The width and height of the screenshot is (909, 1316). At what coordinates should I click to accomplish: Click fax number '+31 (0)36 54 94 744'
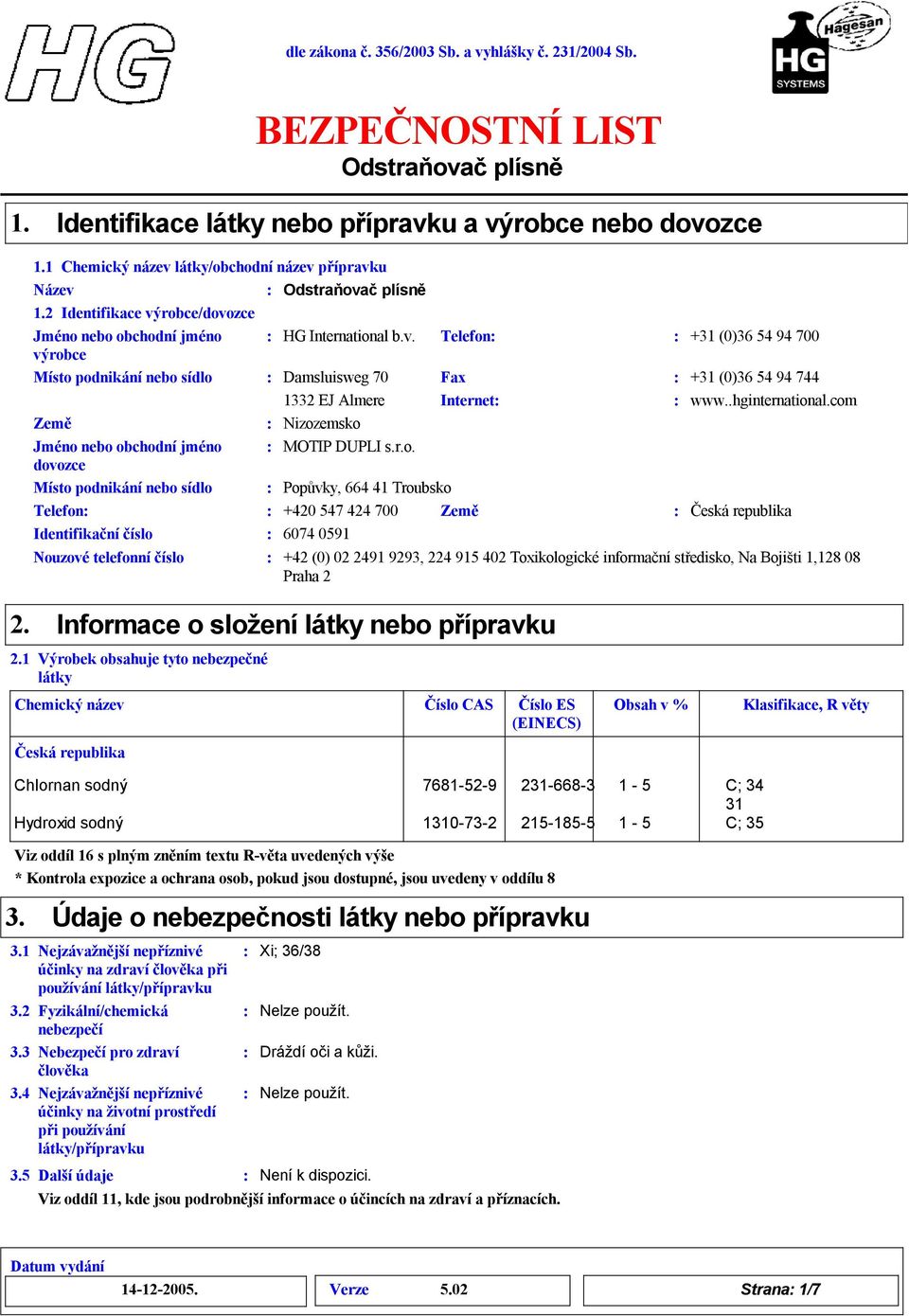pos(755,378)
